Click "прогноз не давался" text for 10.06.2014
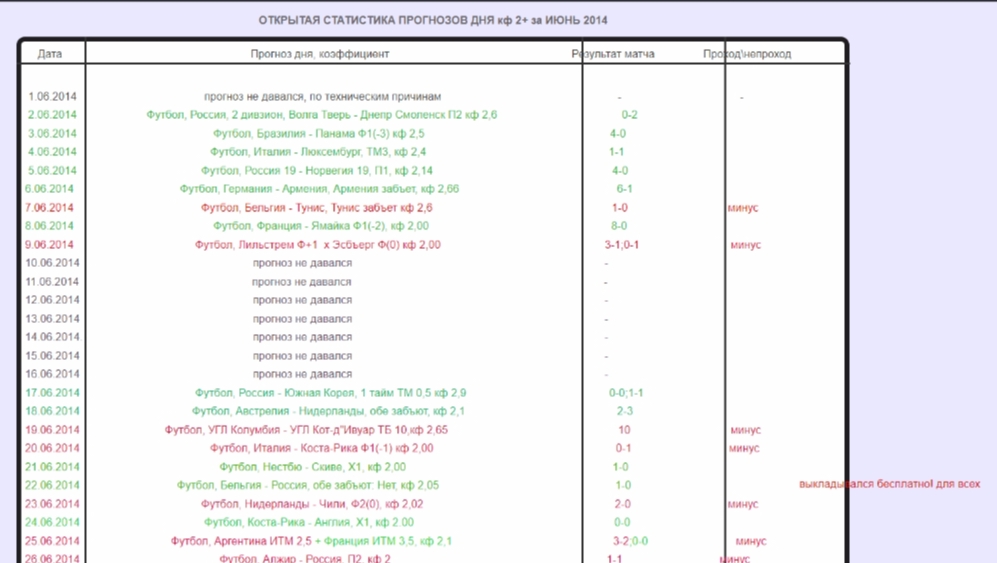The image size is (997, 563). tap(302, 263)
